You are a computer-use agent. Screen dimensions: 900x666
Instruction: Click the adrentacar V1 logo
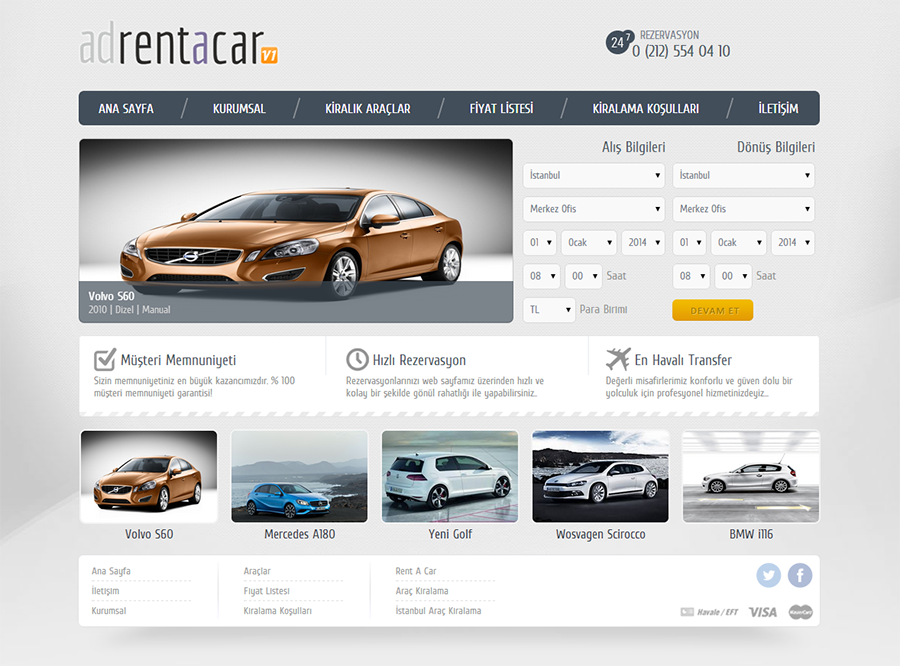[179, 43]
